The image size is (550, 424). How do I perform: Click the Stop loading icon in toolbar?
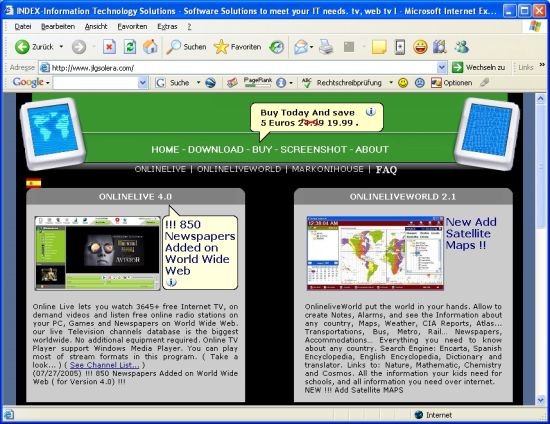[109, 47]
